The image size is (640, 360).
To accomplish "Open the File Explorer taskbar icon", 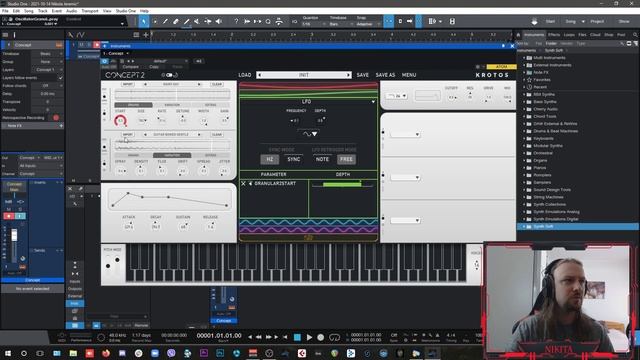I will click(x=73, y=353).
